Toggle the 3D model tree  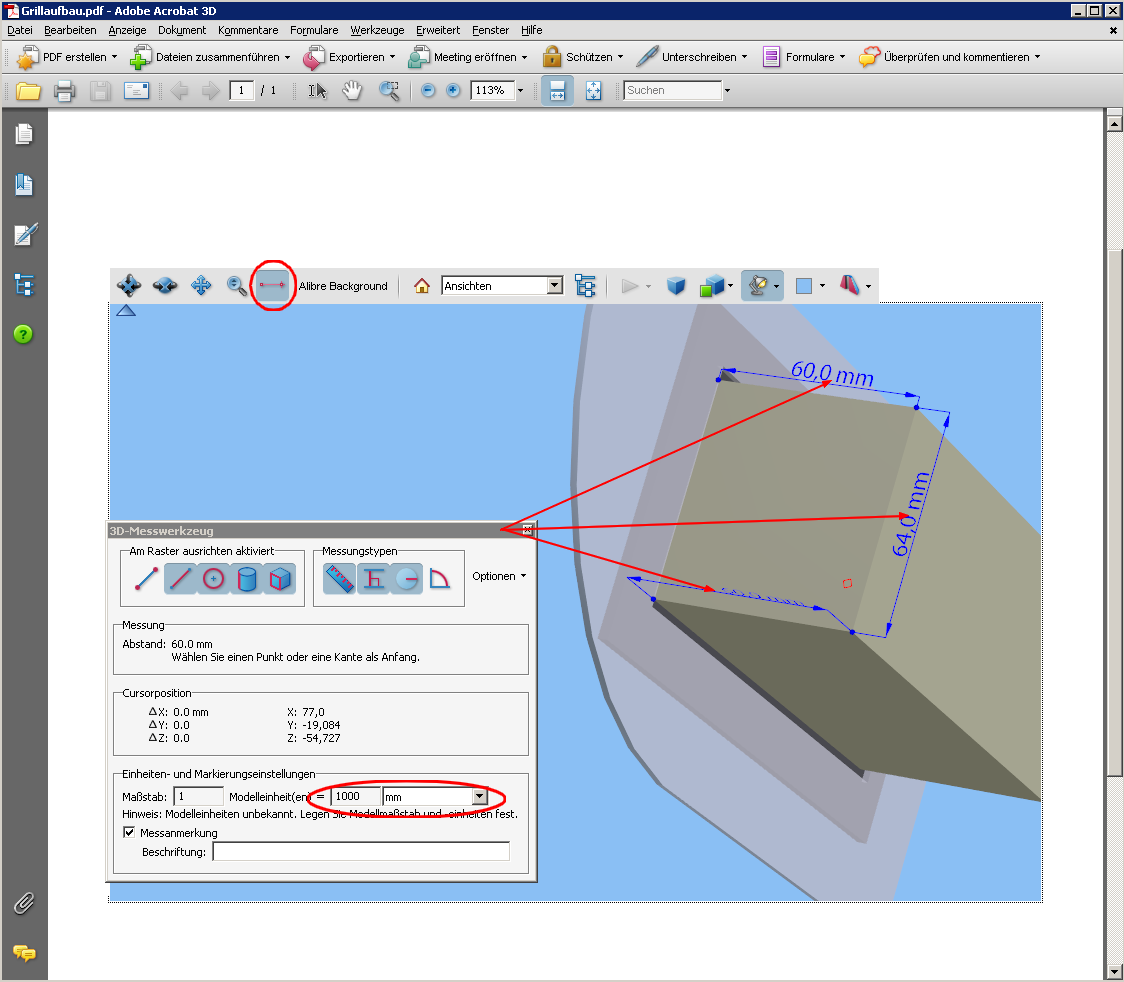pyautogui.click(x=585, y=285)
